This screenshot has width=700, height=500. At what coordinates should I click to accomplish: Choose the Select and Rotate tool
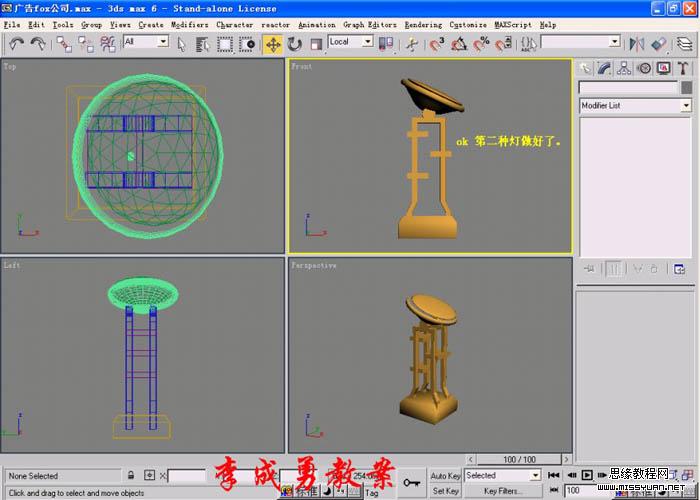click(x=295, y=44)
